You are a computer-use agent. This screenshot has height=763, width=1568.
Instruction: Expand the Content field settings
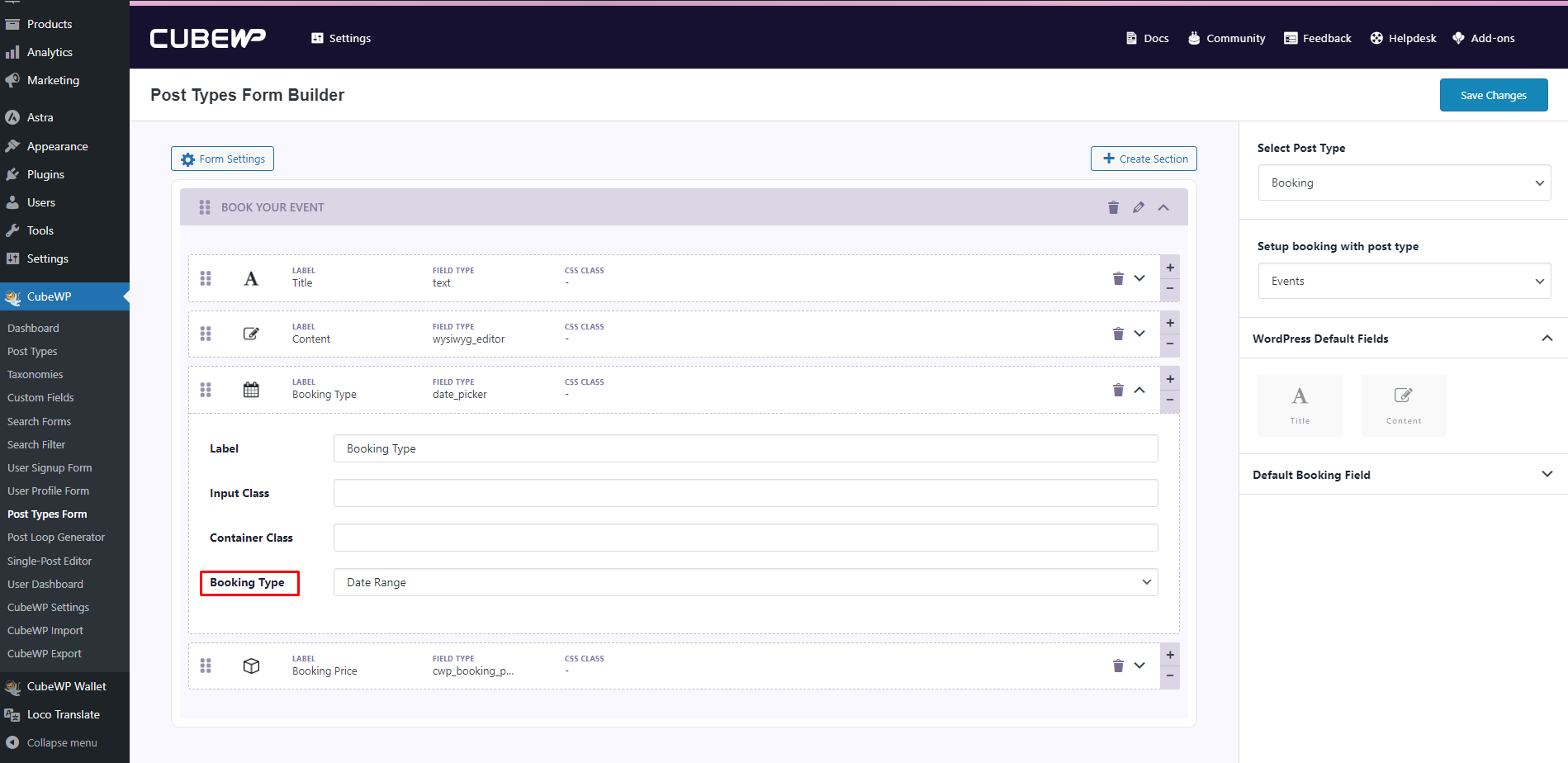(1139, 334)
